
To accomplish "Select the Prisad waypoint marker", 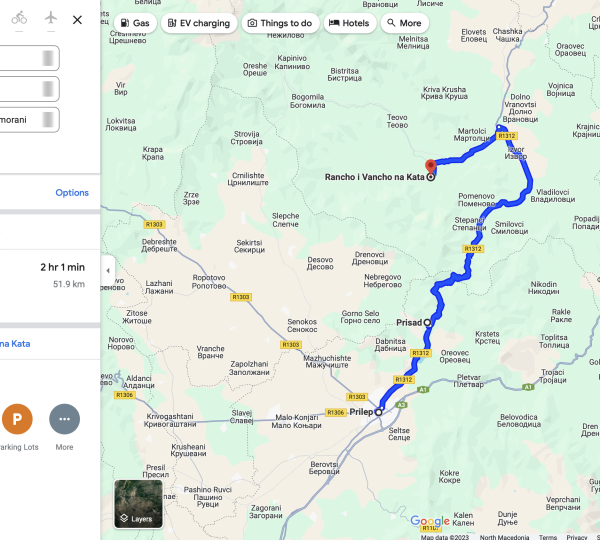I will click(x=427, y=323).
